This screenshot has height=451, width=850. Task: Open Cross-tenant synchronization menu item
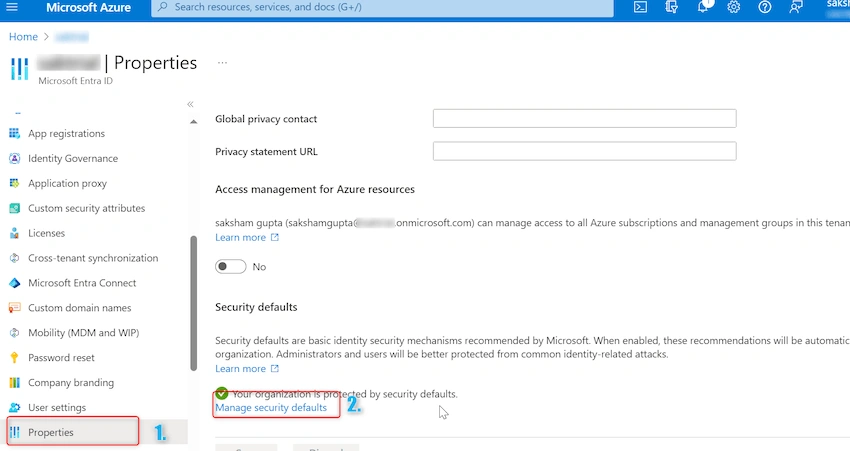click(93, 258)
